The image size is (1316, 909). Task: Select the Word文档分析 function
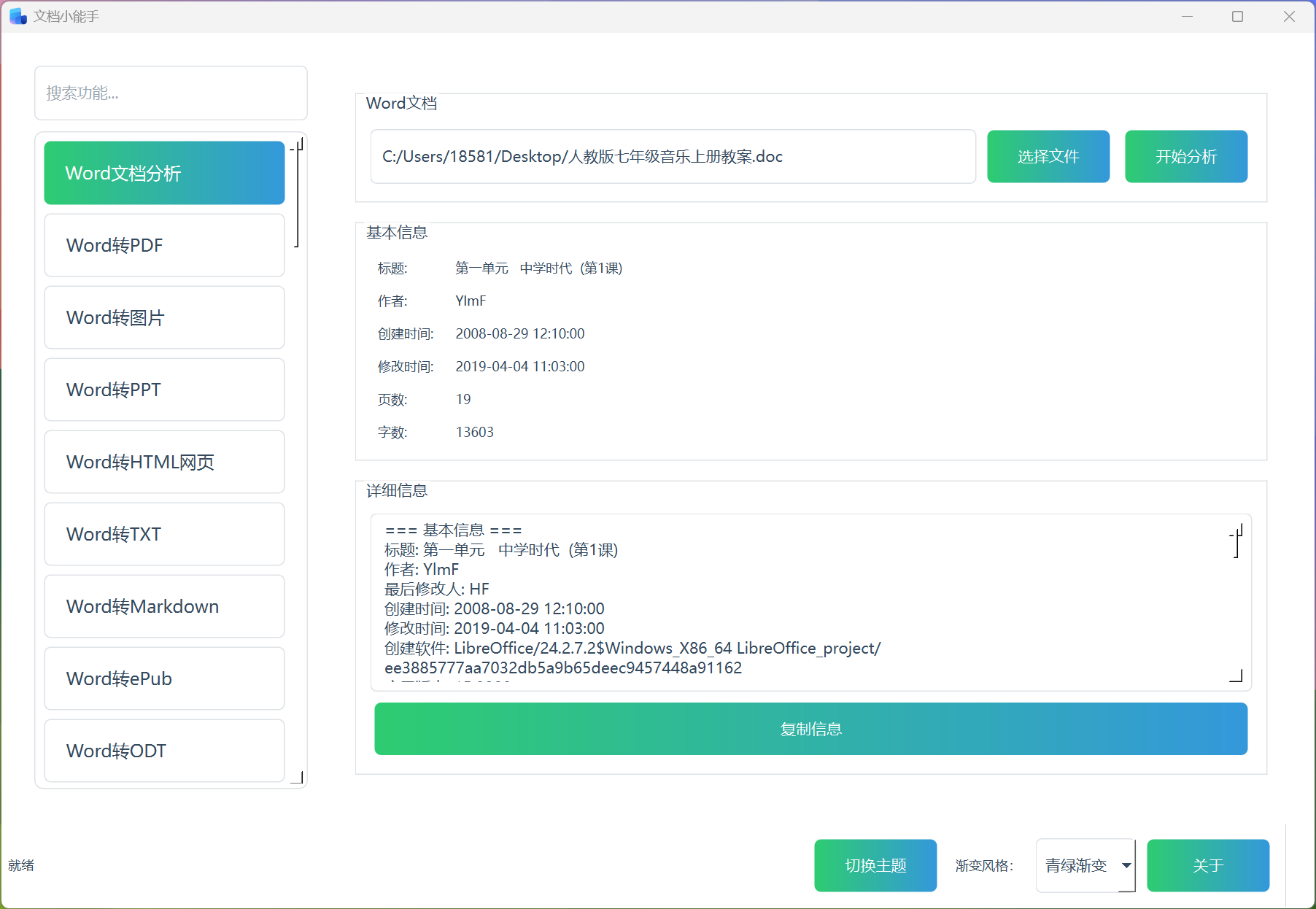163,173
